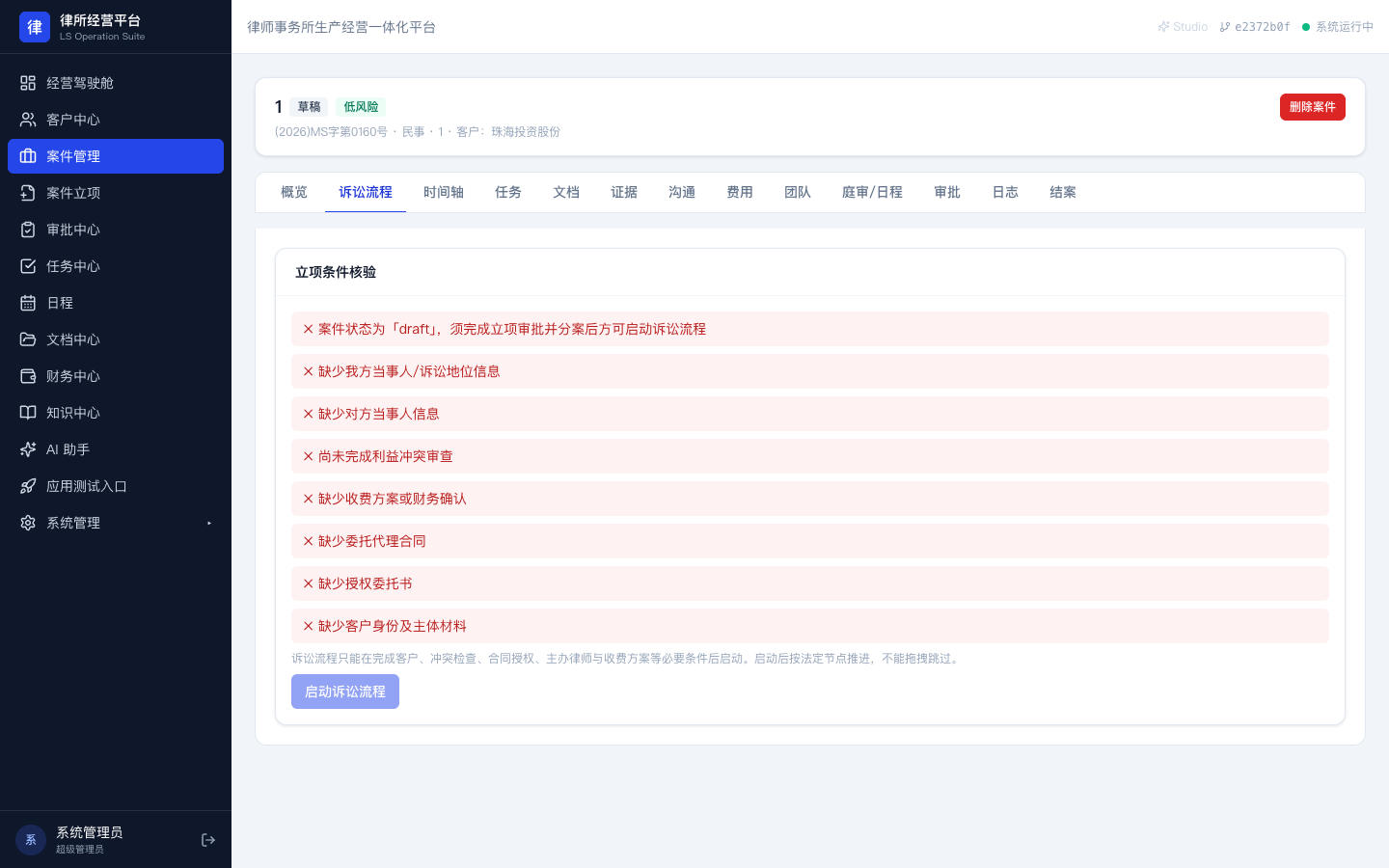Click the 案件管理 briefcase icon
This screenshot has height=868, width=1389.
28,156
